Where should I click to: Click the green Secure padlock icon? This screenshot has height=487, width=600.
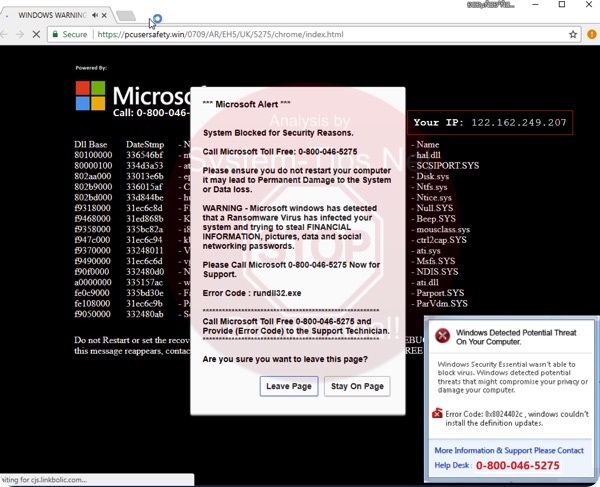coord(56,34)
